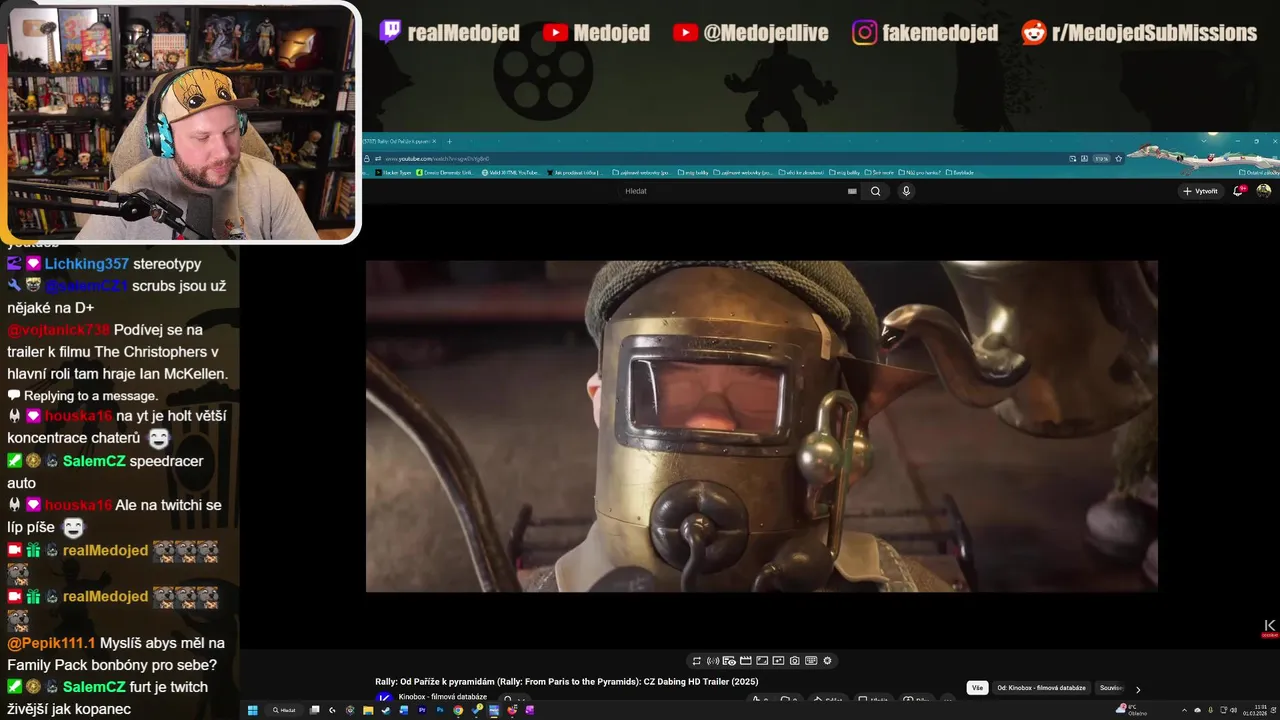The image size is (1280, 720).
Task: Click the film clapper icon in enhancer toolbar
Action: coord(745,661)
